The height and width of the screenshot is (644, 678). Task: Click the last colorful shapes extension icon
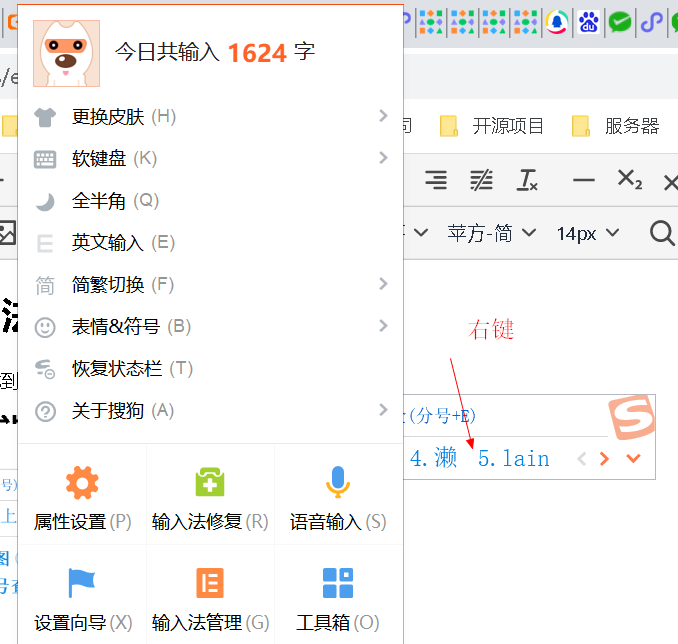[525, 22]
